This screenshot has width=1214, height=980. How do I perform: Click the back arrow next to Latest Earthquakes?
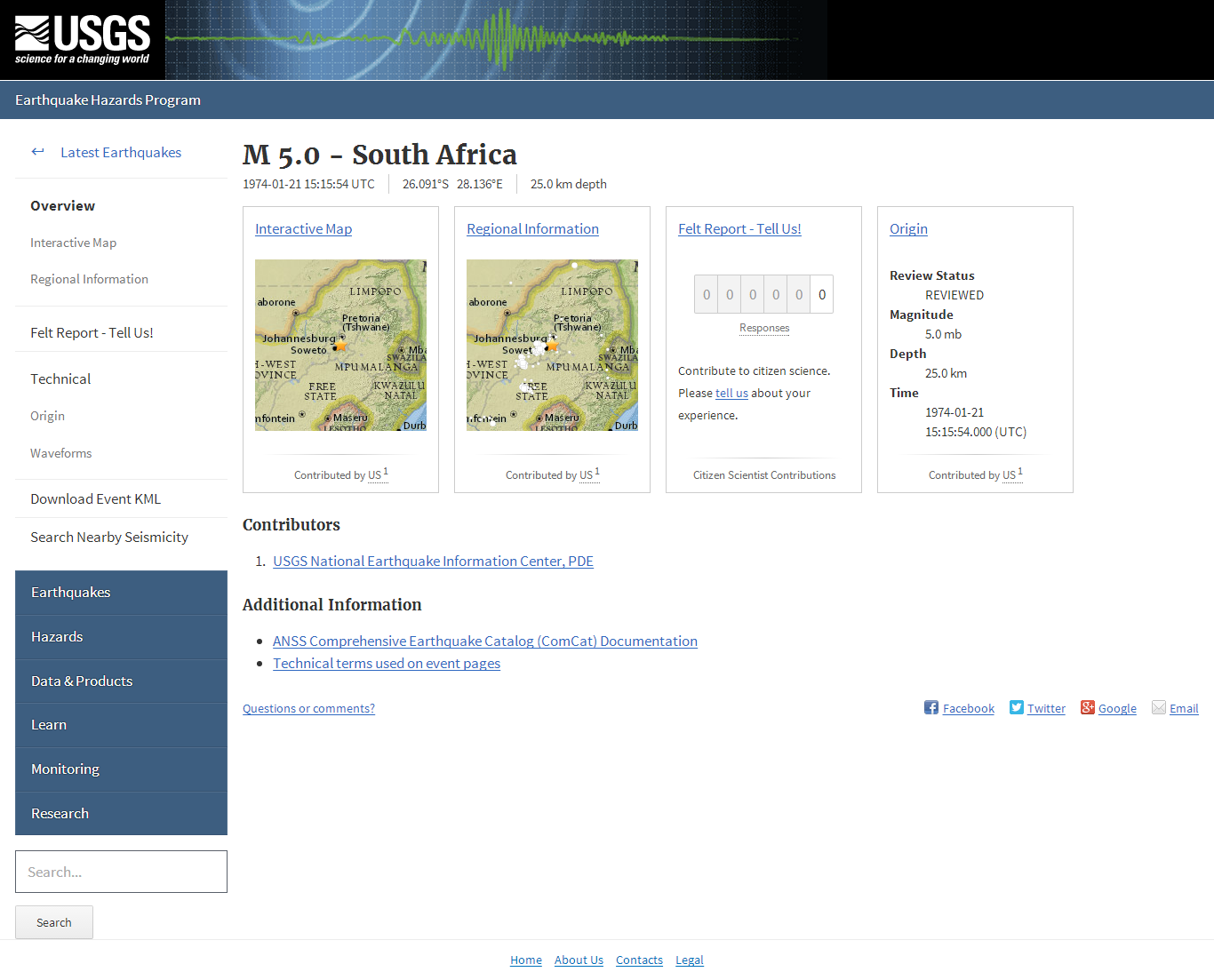pos(37,151)
